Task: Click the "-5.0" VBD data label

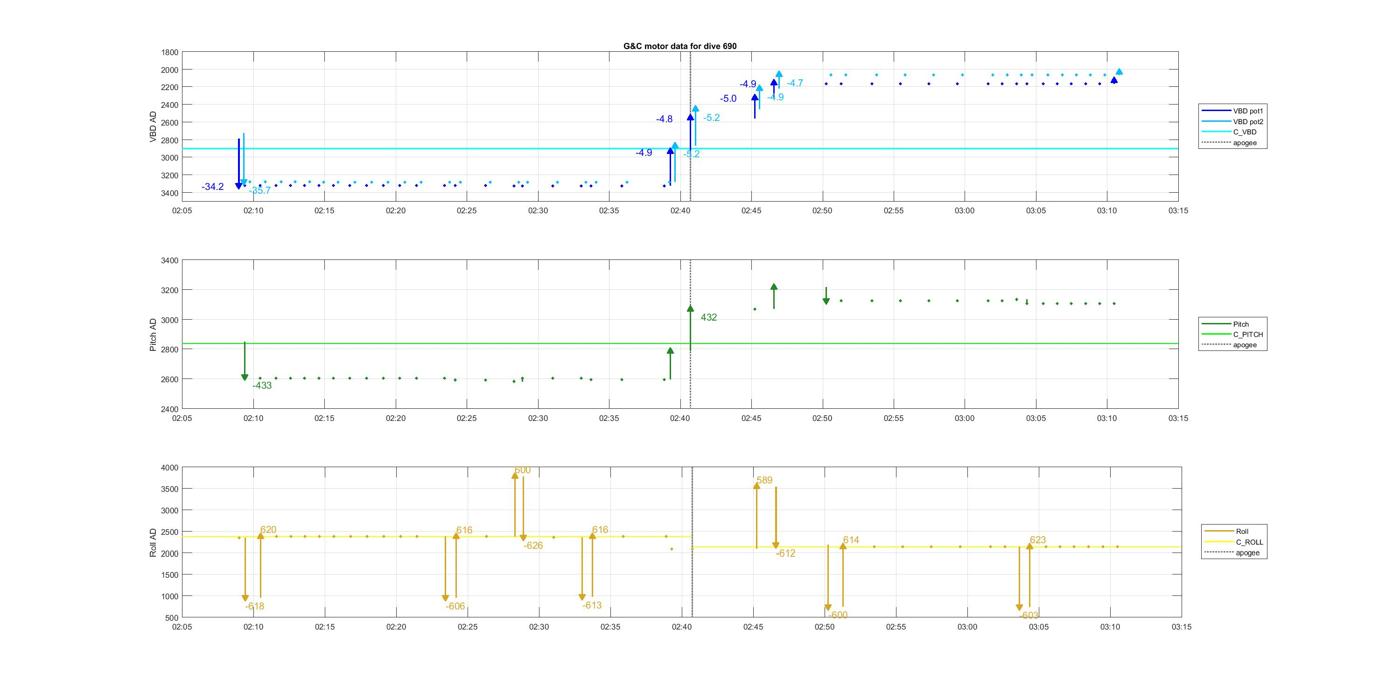Action: coord(728,98)
